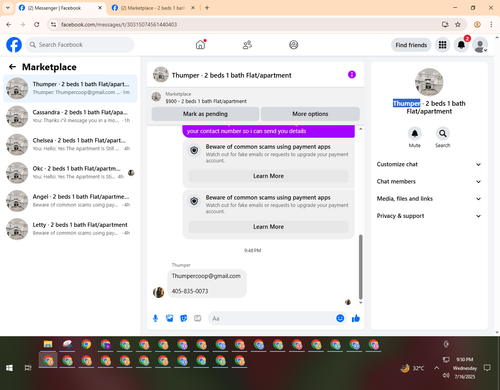
Task: Attach a file with the photo icon
Action: pos(170,318)
